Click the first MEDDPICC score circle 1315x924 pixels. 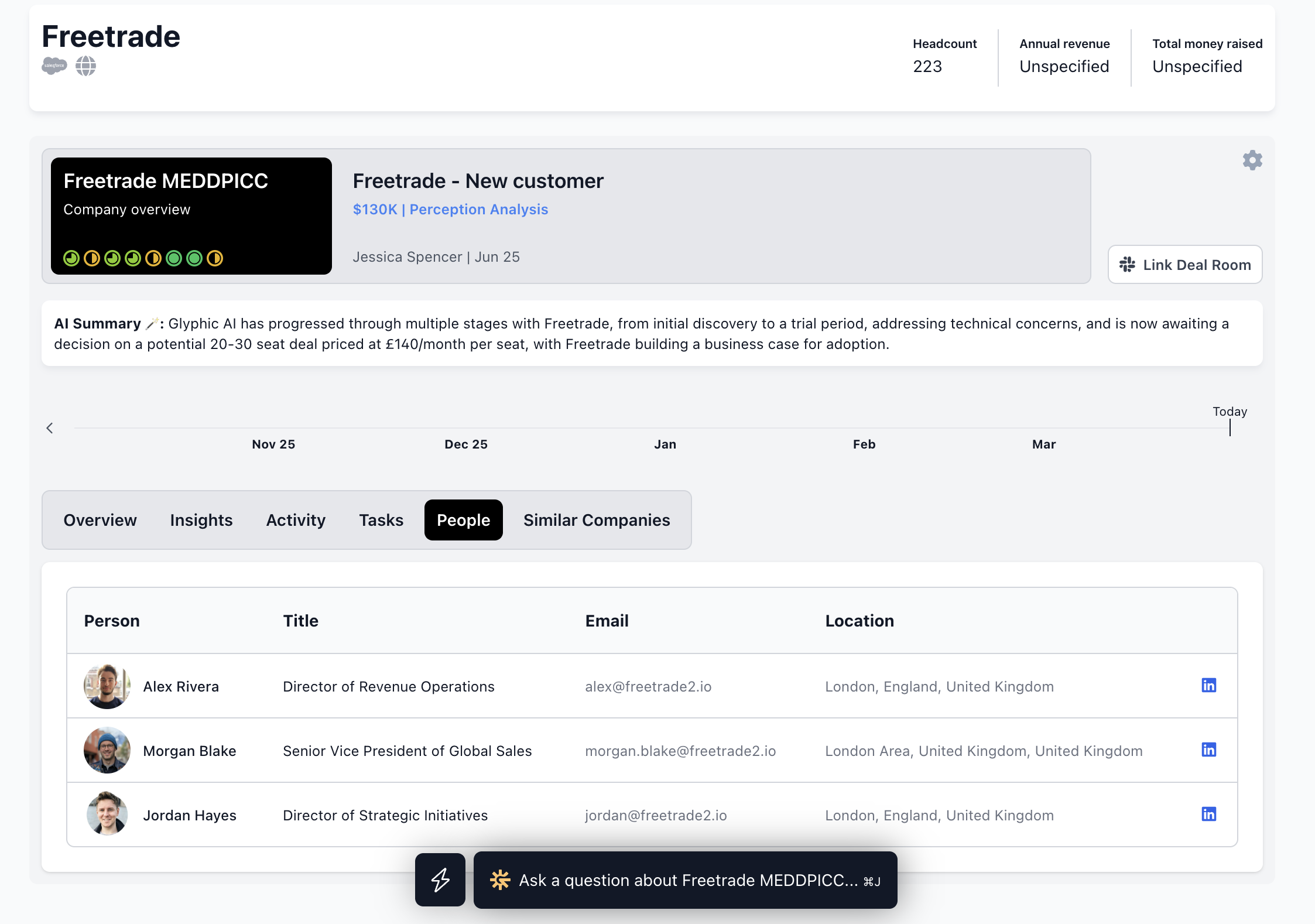[x=71, y=258]
